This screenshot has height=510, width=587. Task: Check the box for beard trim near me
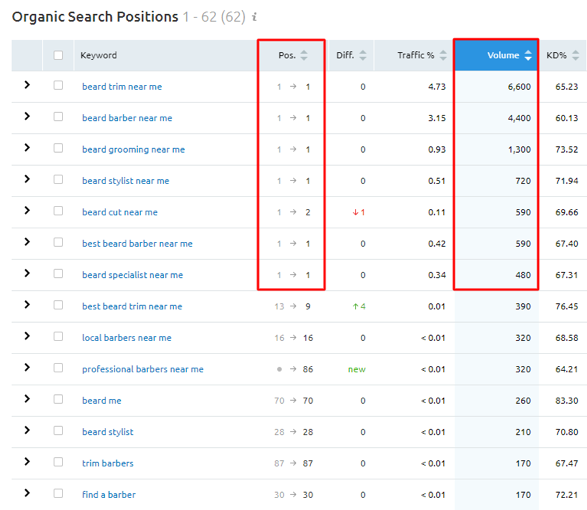pyautogui.click(x=58, y=85)
